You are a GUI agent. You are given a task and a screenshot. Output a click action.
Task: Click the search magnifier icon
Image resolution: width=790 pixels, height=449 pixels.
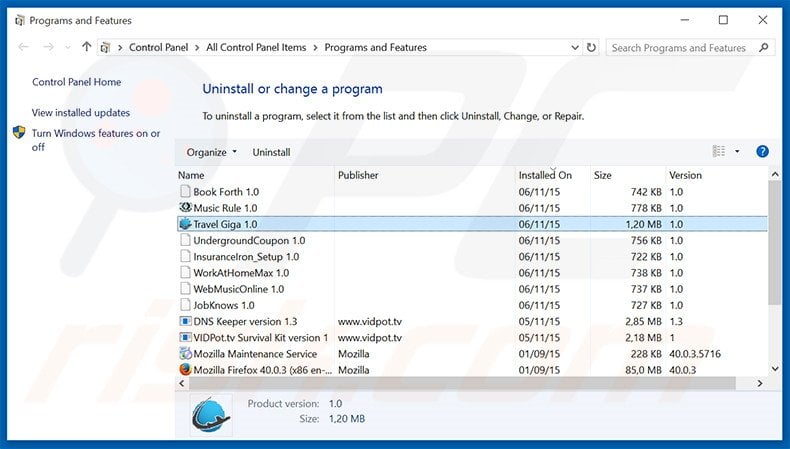[764, 48]
